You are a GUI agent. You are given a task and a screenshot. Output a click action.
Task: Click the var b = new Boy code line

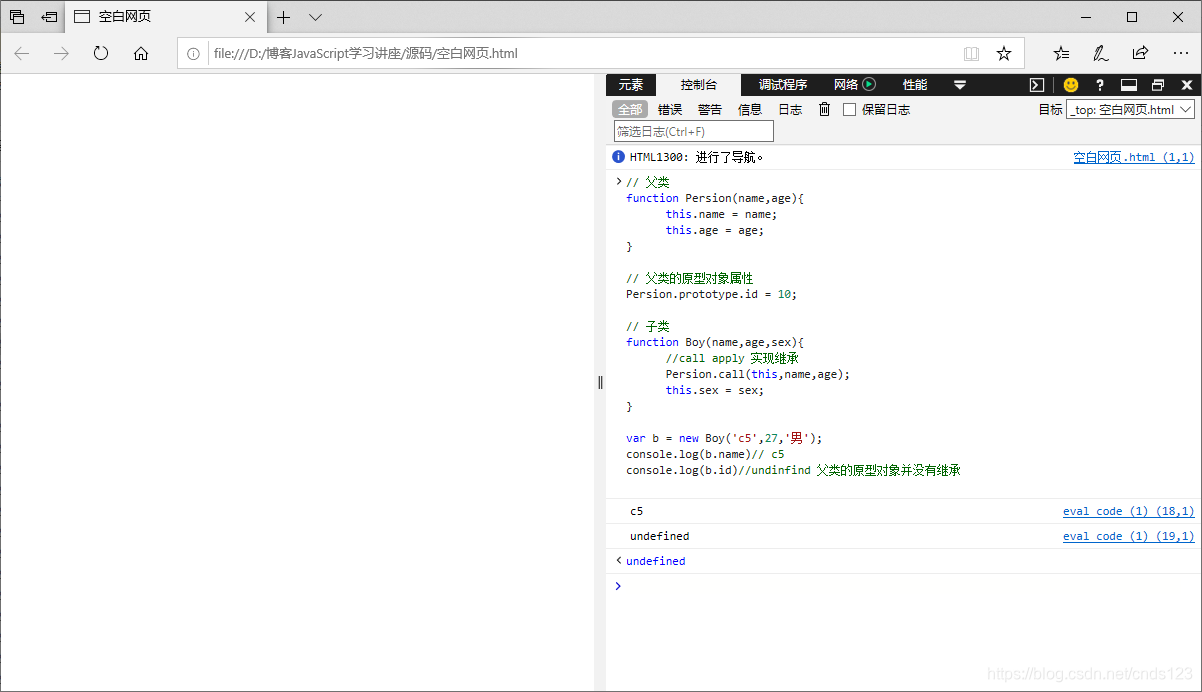point(723,438)
